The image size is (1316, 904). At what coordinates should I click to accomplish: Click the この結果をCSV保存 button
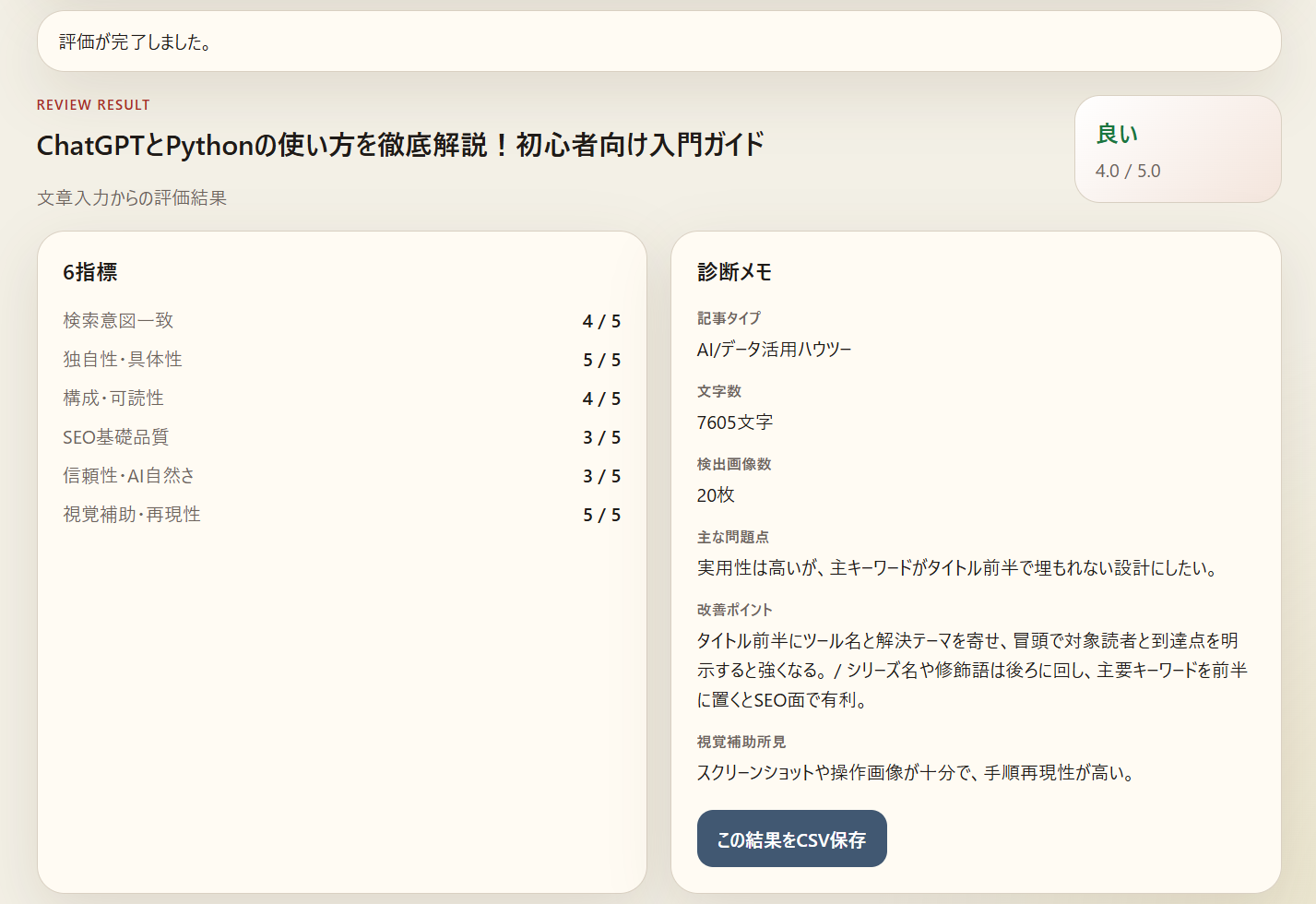(791, 839)
